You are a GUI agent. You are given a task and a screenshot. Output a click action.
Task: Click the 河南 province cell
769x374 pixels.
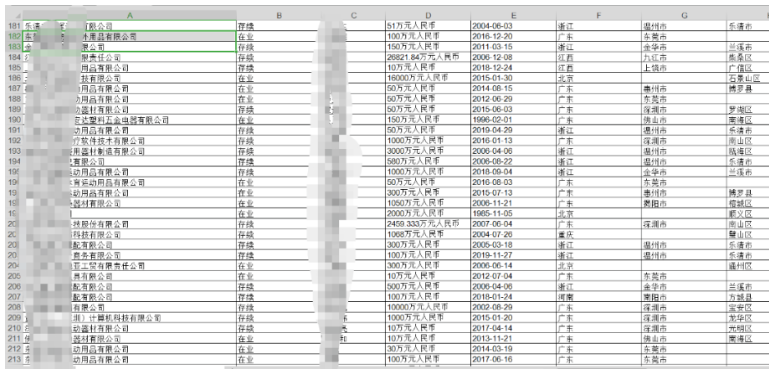point(599,297)
